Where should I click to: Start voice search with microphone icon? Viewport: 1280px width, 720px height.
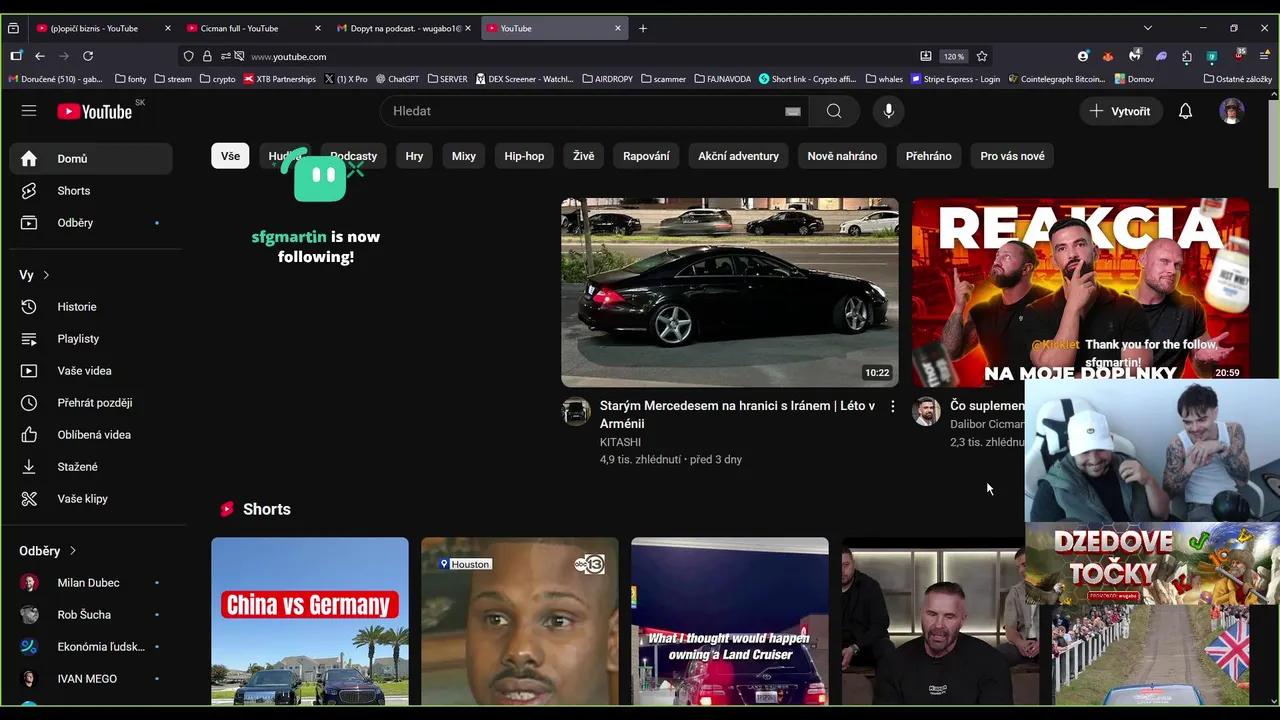pos(888,111)
